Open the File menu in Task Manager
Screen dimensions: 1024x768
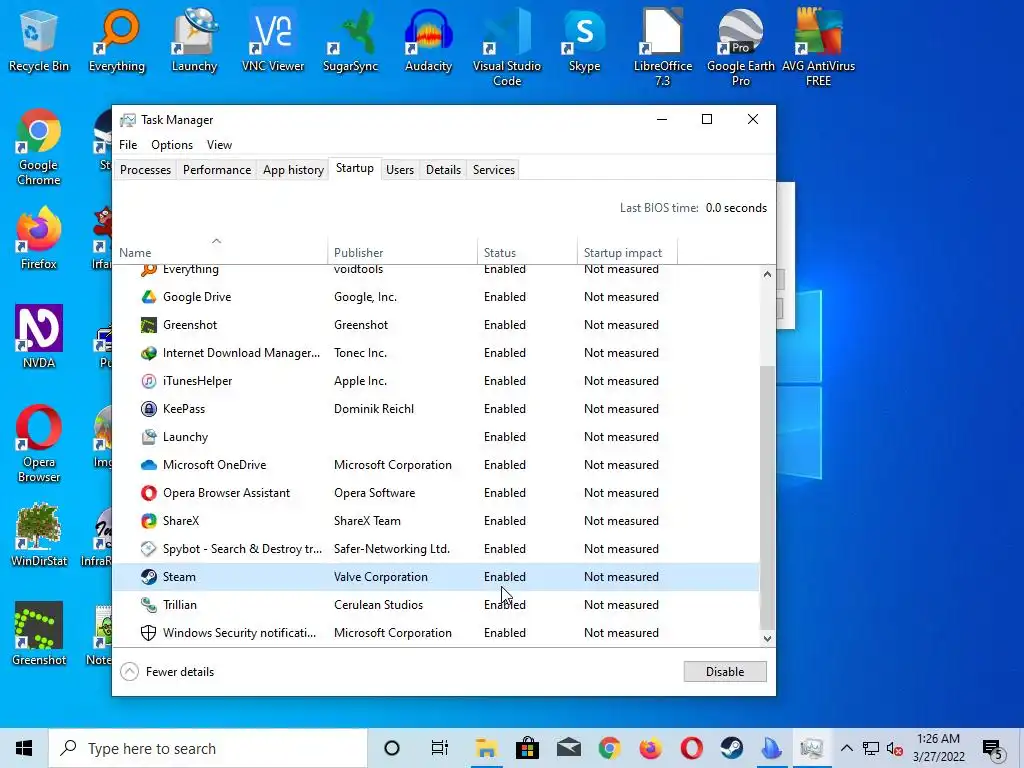[x=128, y=145]
